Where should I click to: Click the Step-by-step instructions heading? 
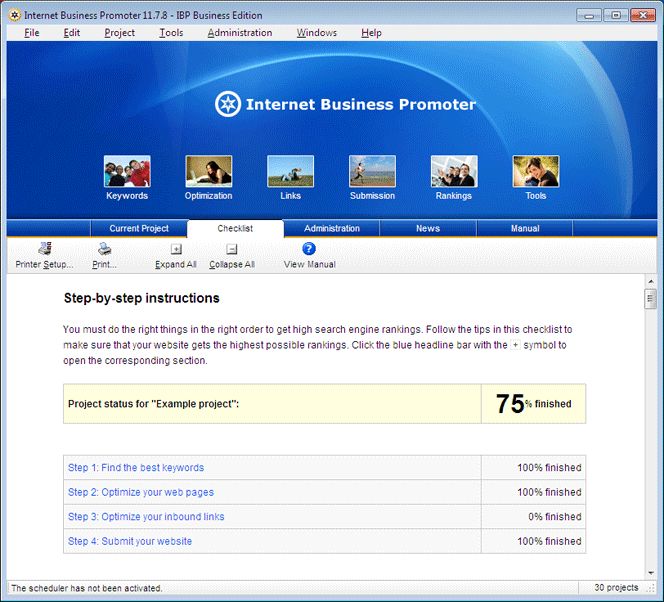click(x=142, y=298)
